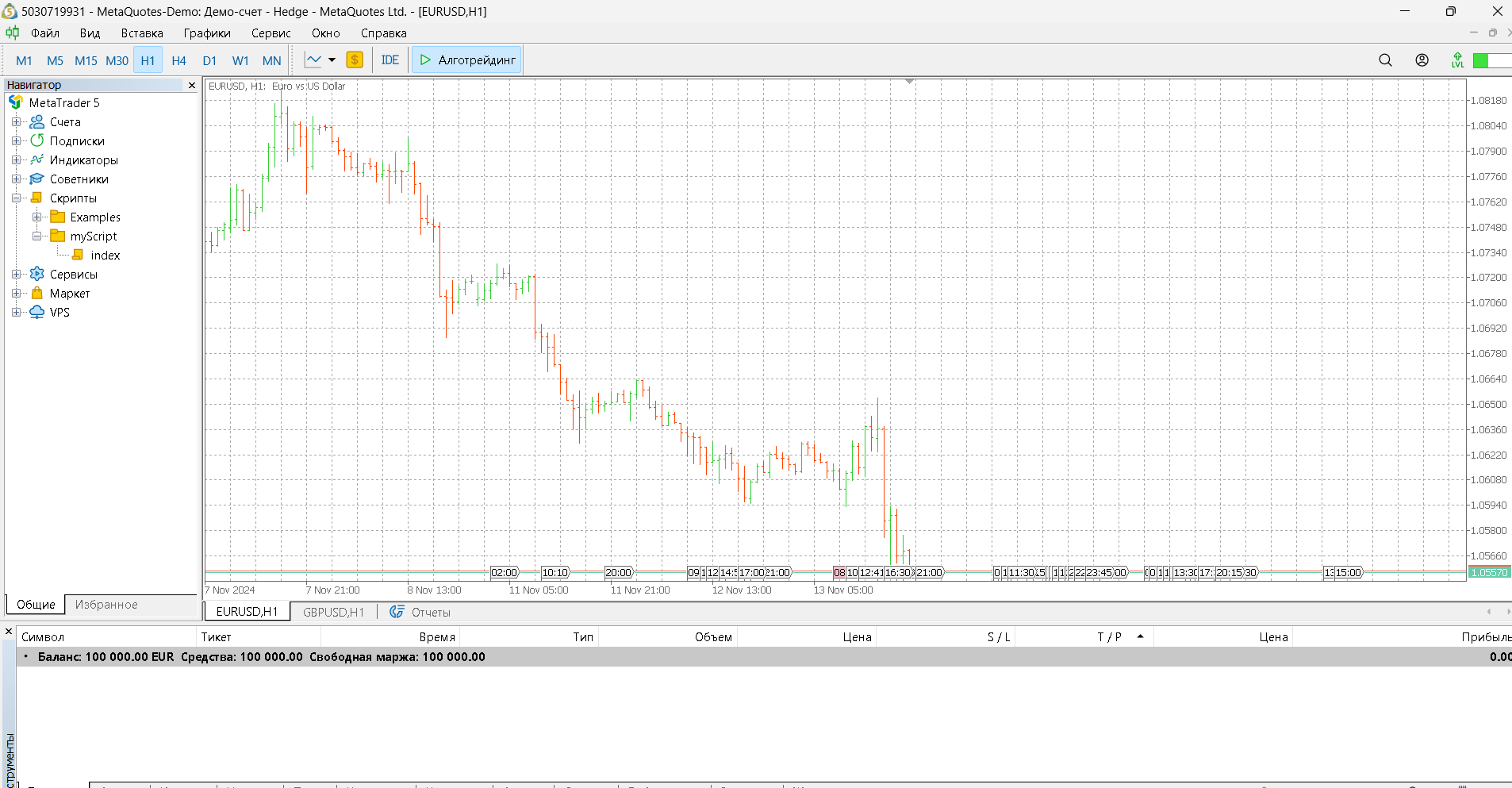Open the chart type selector icon
Screen dimensions: 1512x788
pyautogui.click(x=313, y=60)
